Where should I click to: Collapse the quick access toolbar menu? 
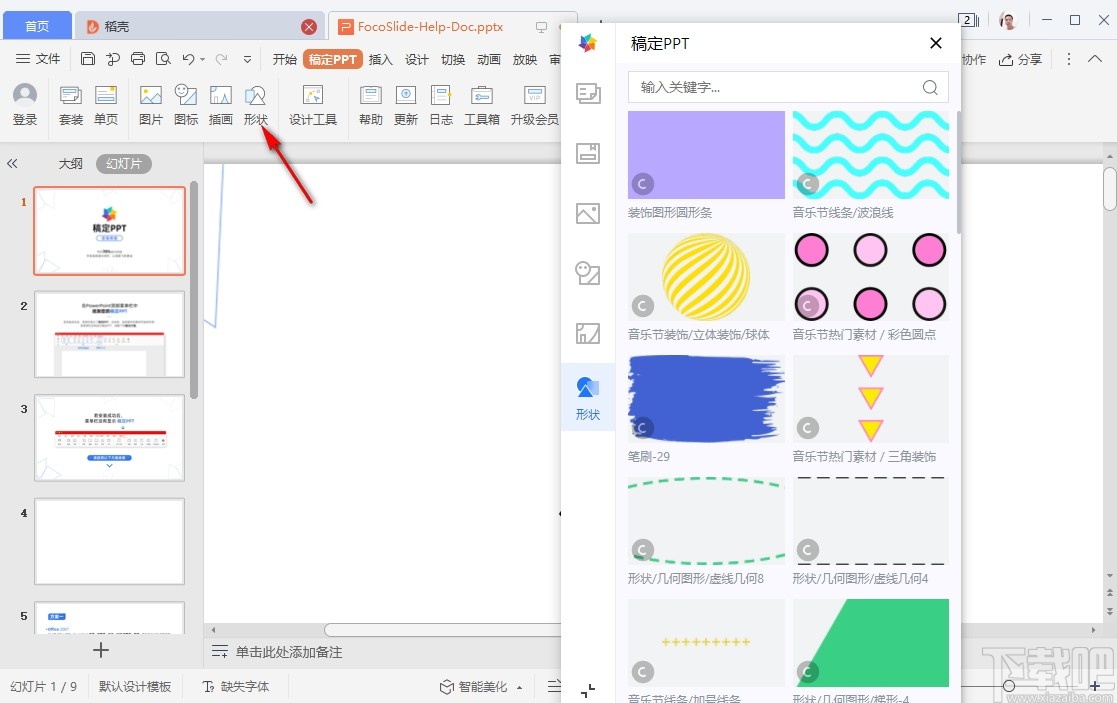click(x=245, y=59)
